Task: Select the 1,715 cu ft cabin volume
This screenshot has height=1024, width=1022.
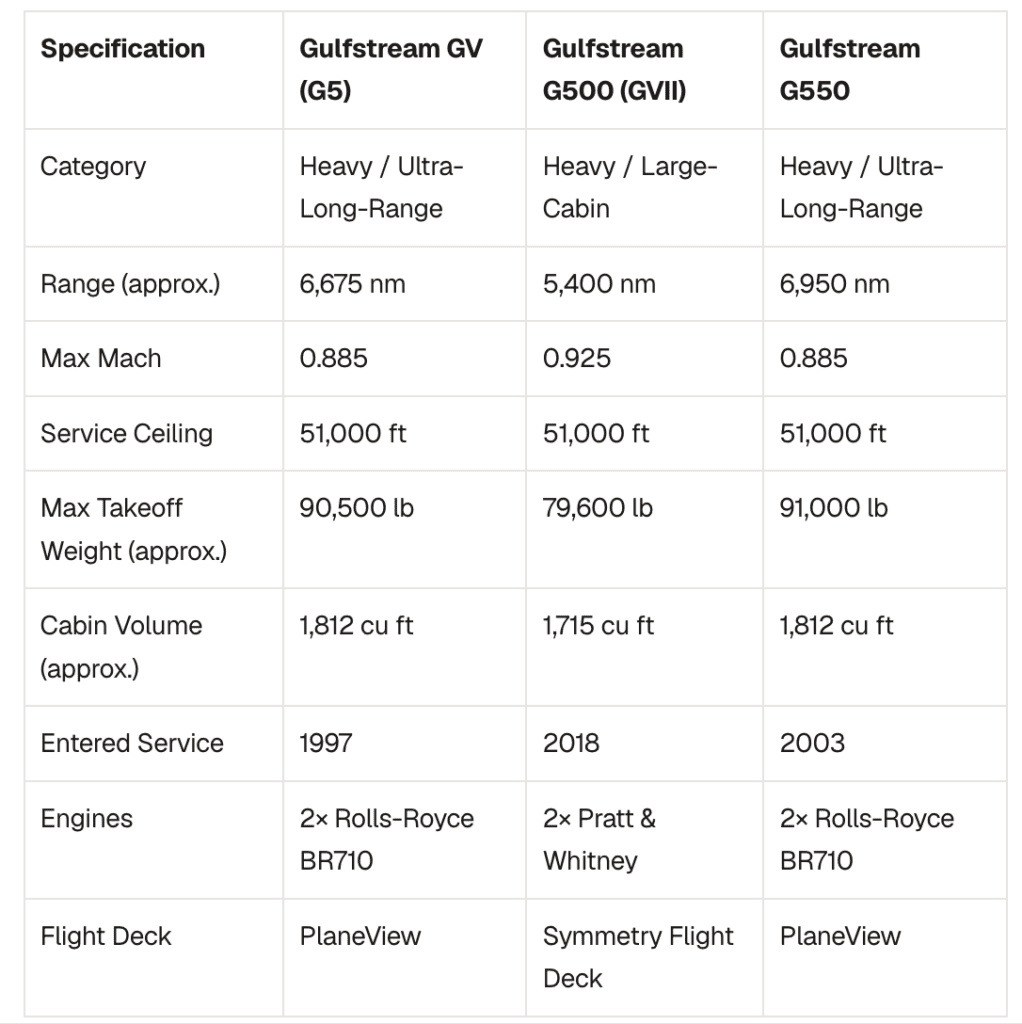Action: pos(598,626)
